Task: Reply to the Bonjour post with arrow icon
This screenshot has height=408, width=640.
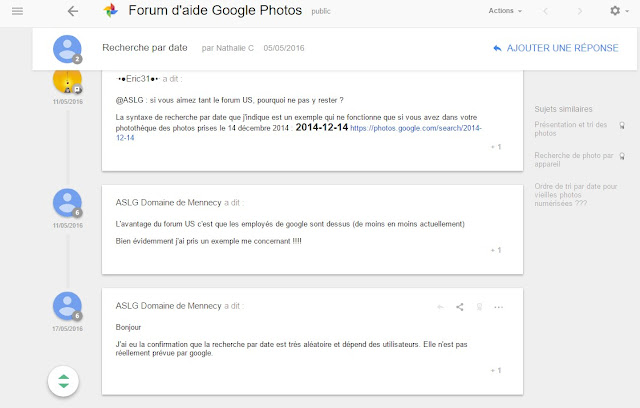Action: point(440,307)
